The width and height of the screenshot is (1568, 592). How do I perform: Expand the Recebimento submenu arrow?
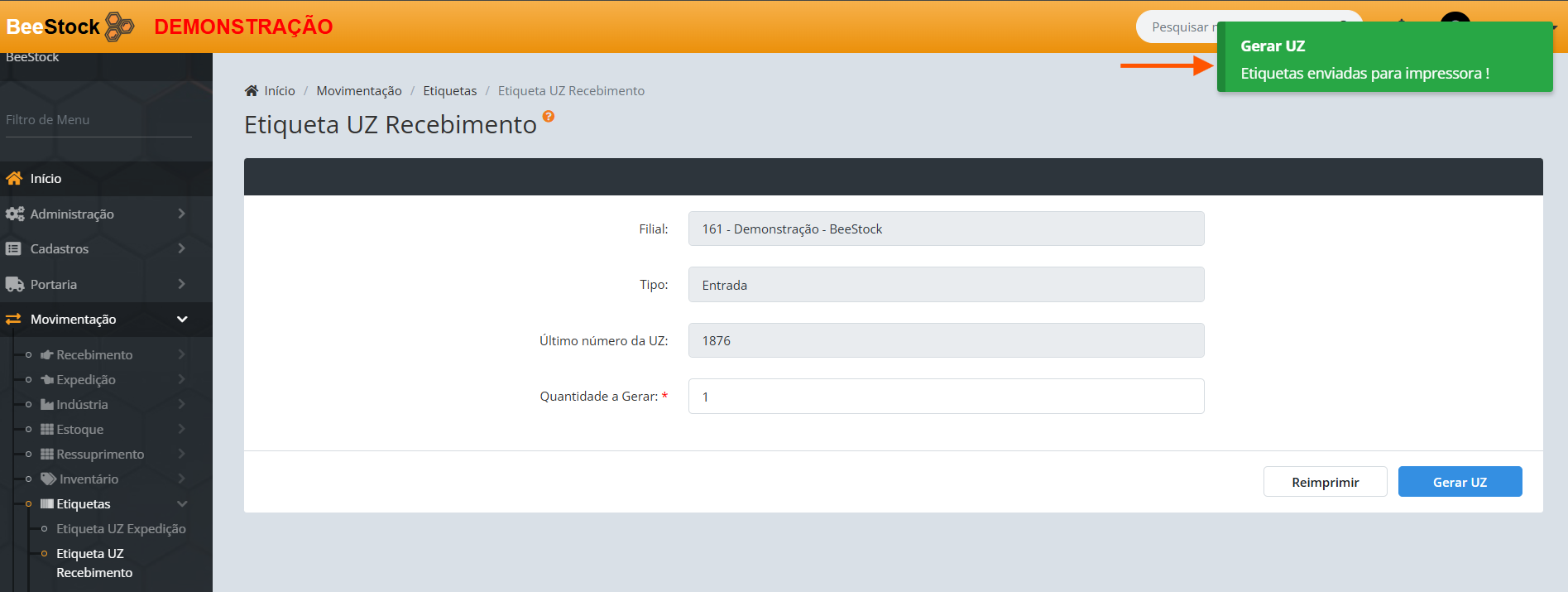181,354
